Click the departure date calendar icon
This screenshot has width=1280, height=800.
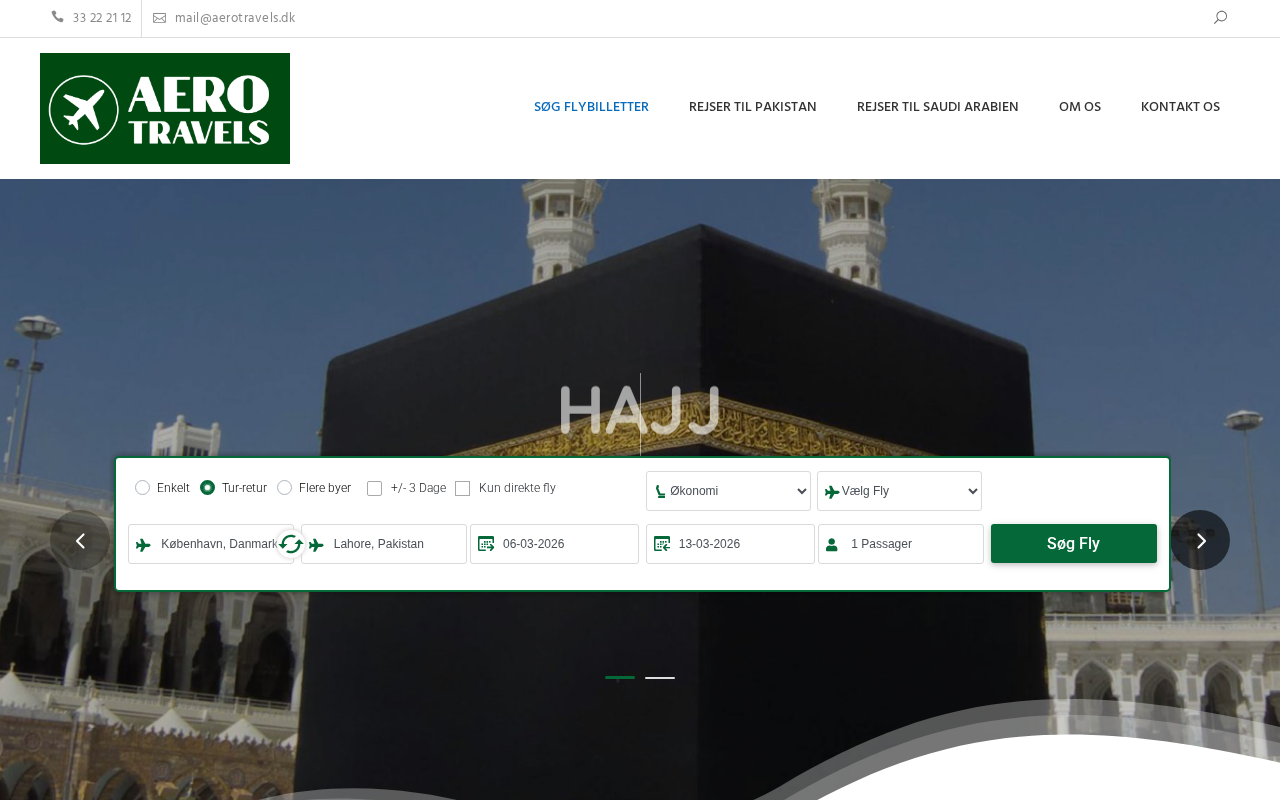click(486, 544)
